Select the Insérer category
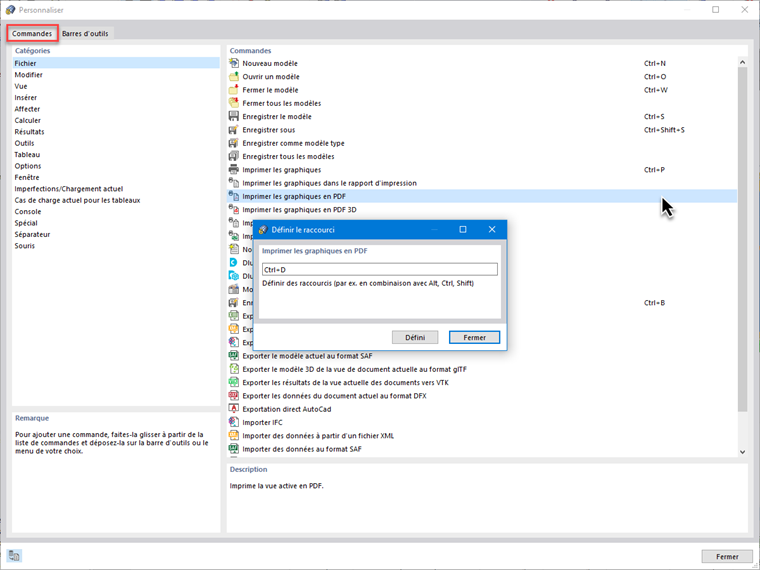Viewport: 760px width, 570px height. pyautogui.click(x=26, y=97)
